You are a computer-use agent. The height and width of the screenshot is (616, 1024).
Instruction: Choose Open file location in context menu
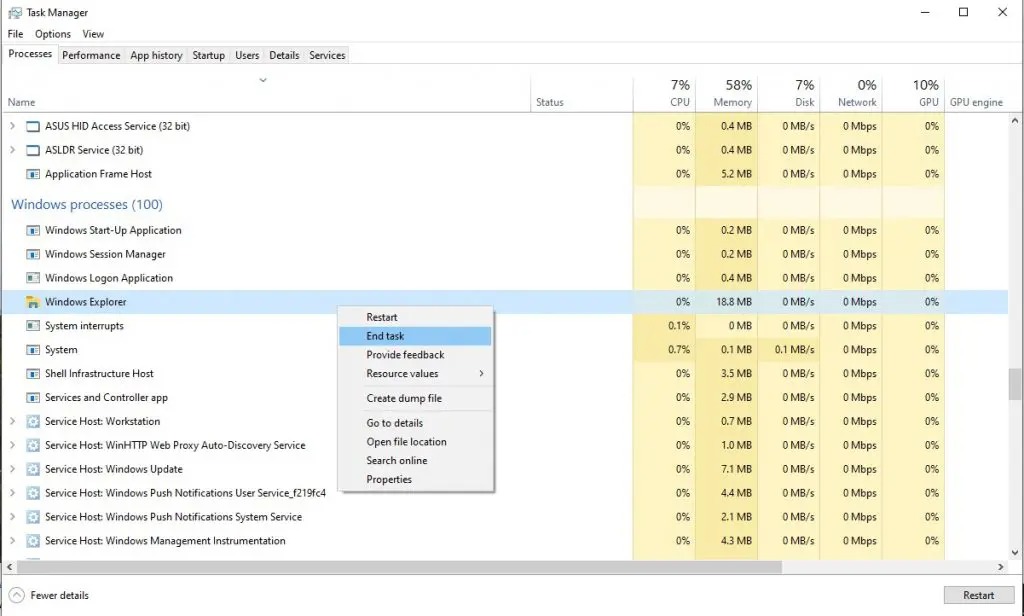(406, 442)
